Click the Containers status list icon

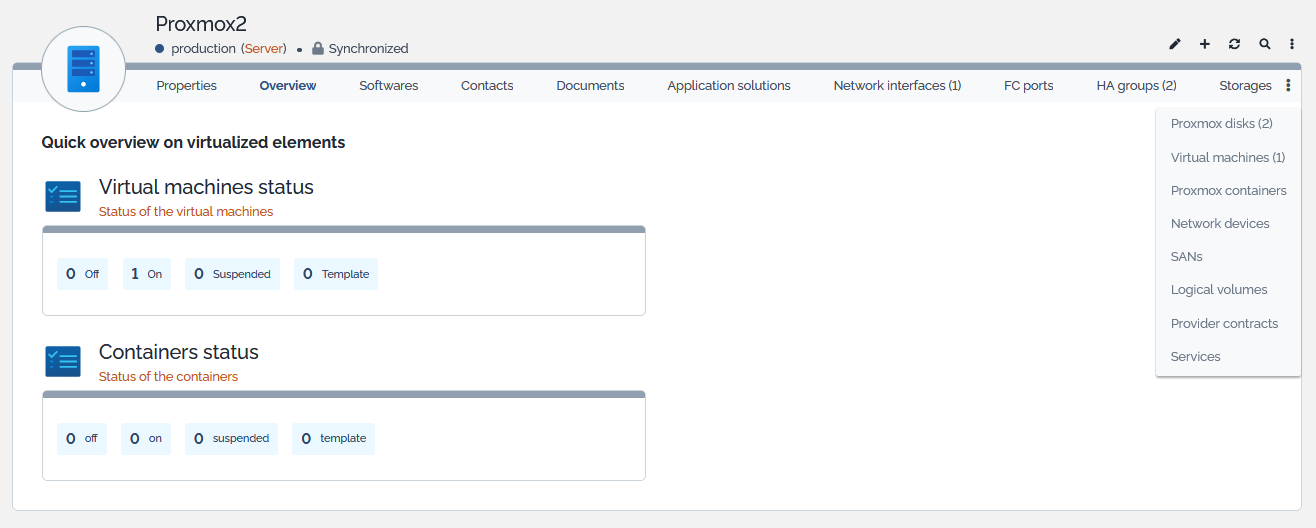[63, 362]
